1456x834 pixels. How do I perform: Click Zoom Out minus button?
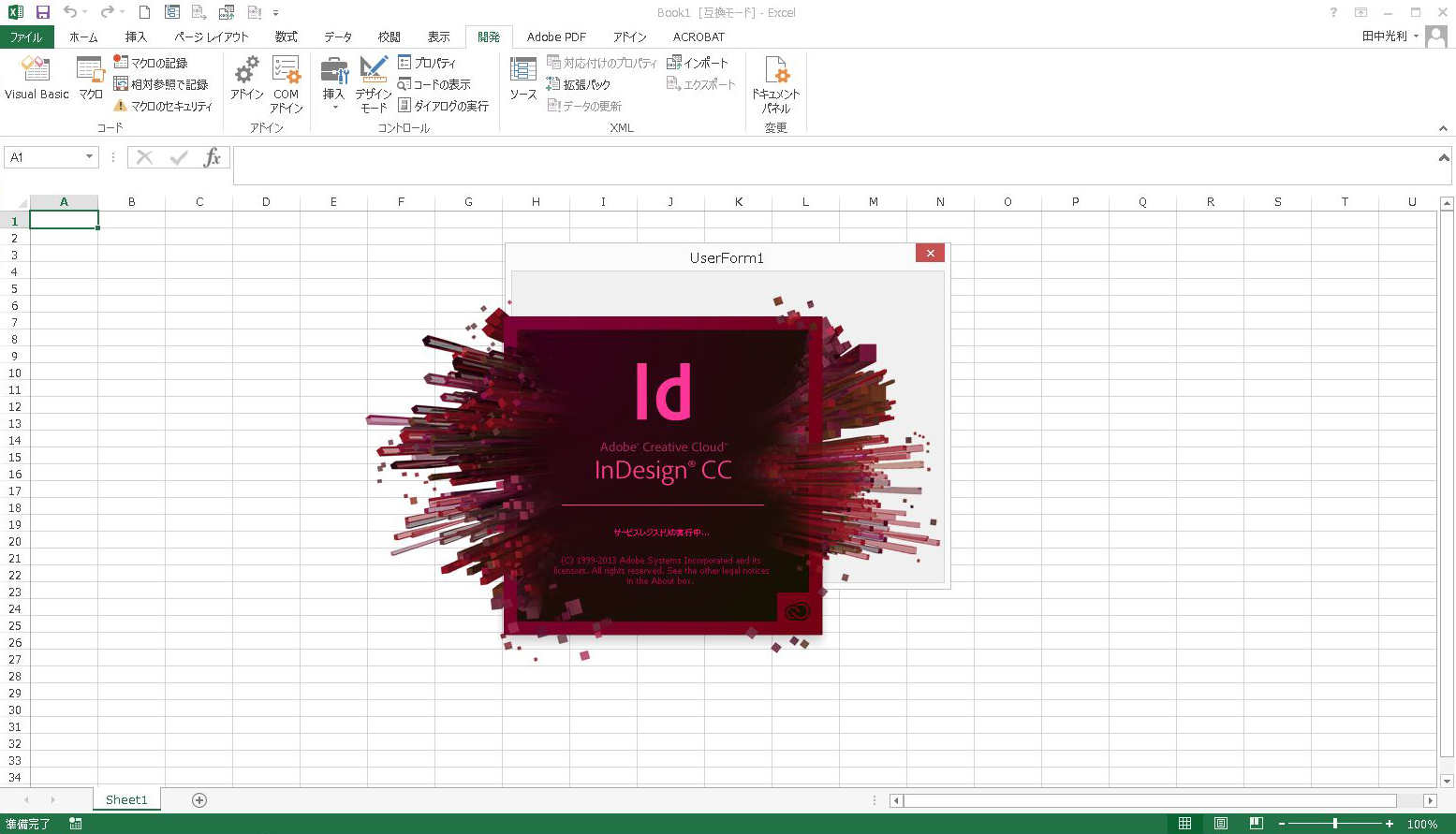tap(1282, 824)
